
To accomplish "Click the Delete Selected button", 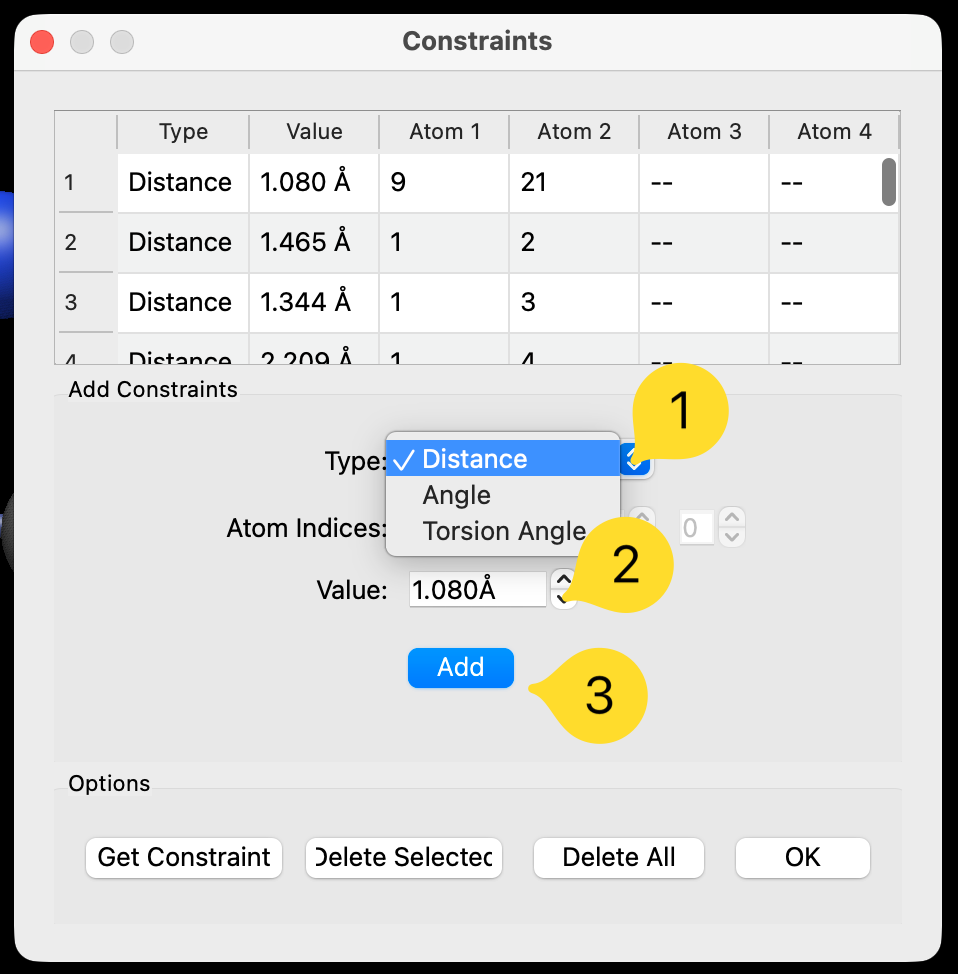I will [403, 857].
